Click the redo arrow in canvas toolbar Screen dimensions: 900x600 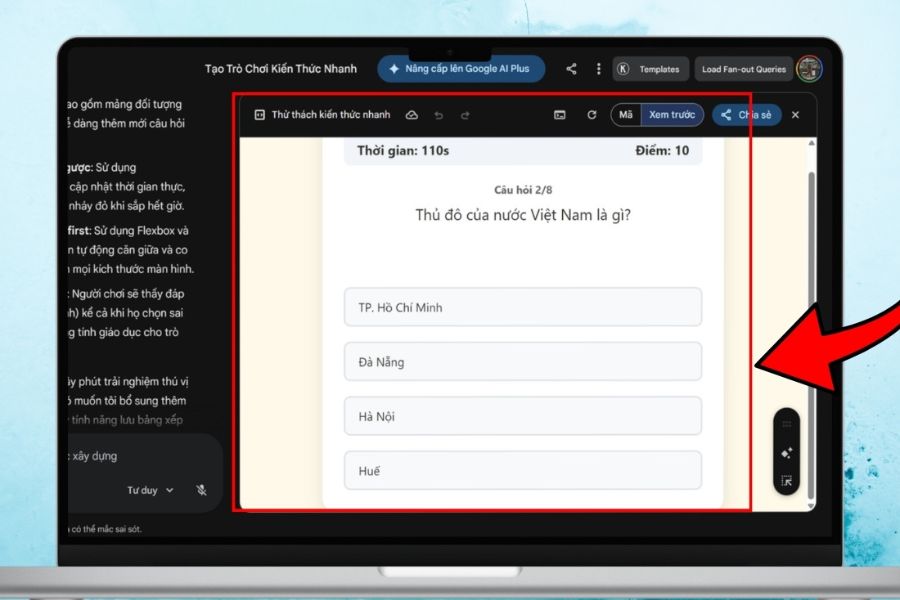[x=465, y=115]
